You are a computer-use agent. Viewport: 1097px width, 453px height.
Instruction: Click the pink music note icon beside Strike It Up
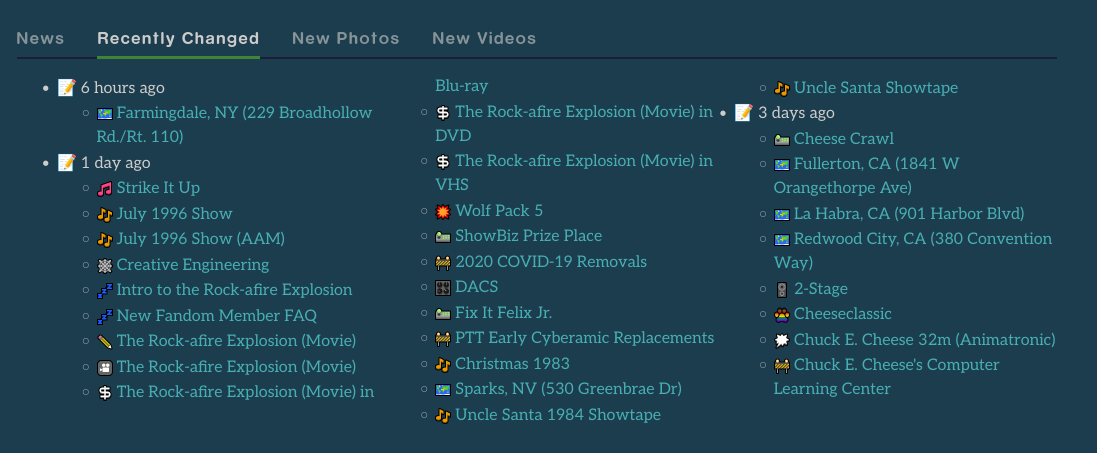pos(105,188)
